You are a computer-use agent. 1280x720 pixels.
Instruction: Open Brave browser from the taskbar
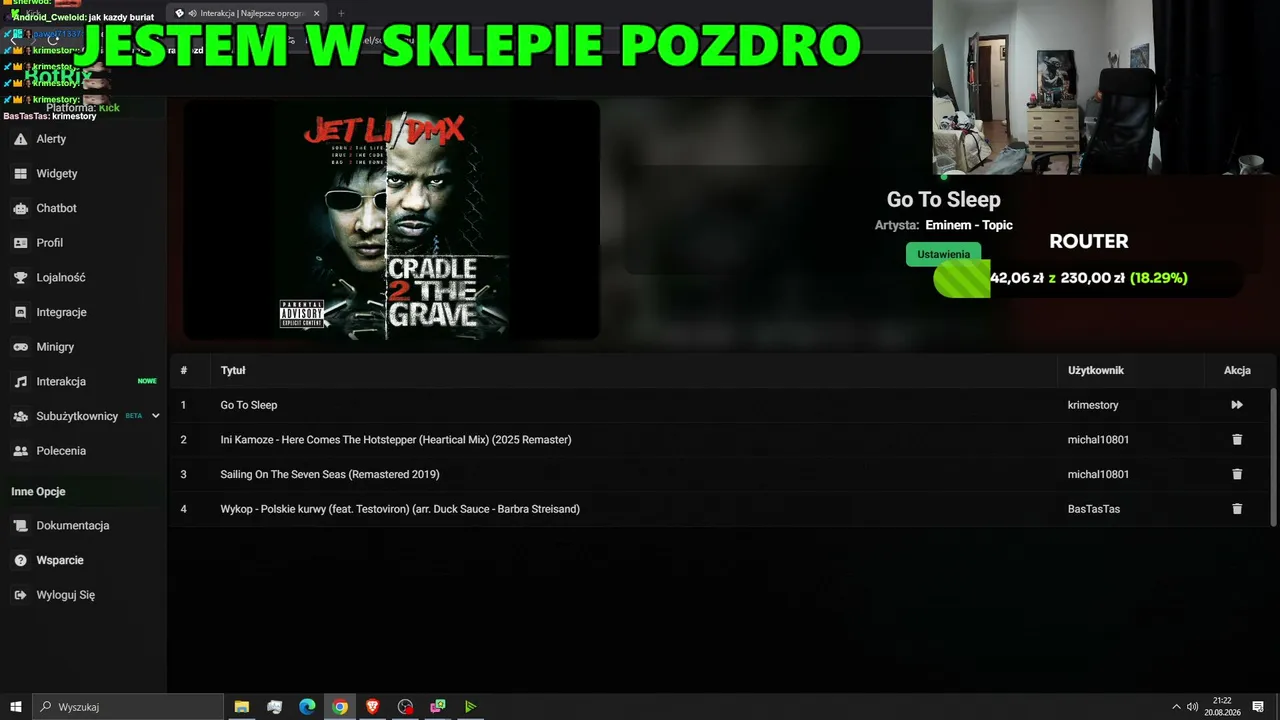pyautogui.click(x=373, y=707)
